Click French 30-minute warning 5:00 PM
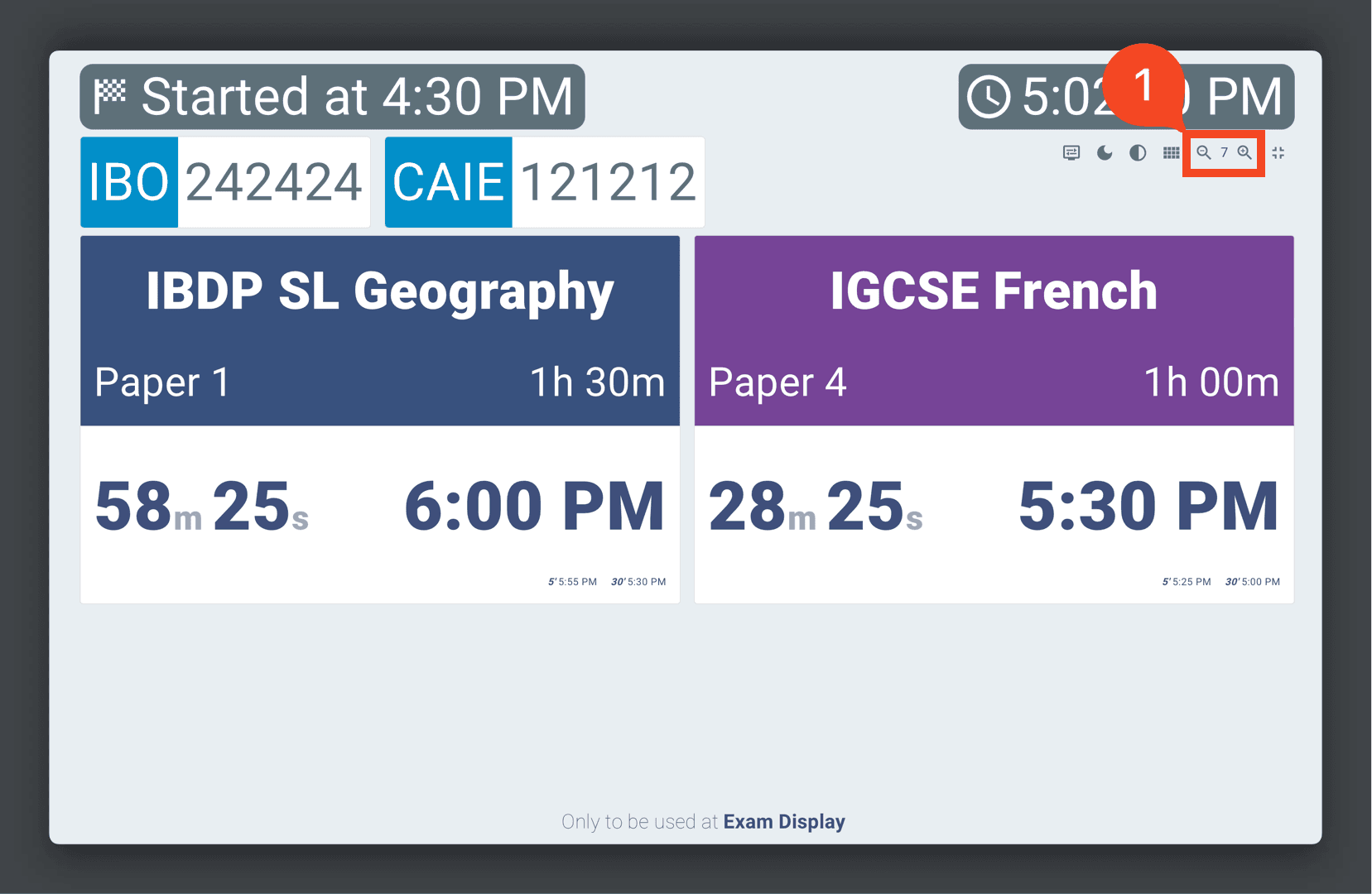The image size is (1372, 894). [x=1252, y=582]
